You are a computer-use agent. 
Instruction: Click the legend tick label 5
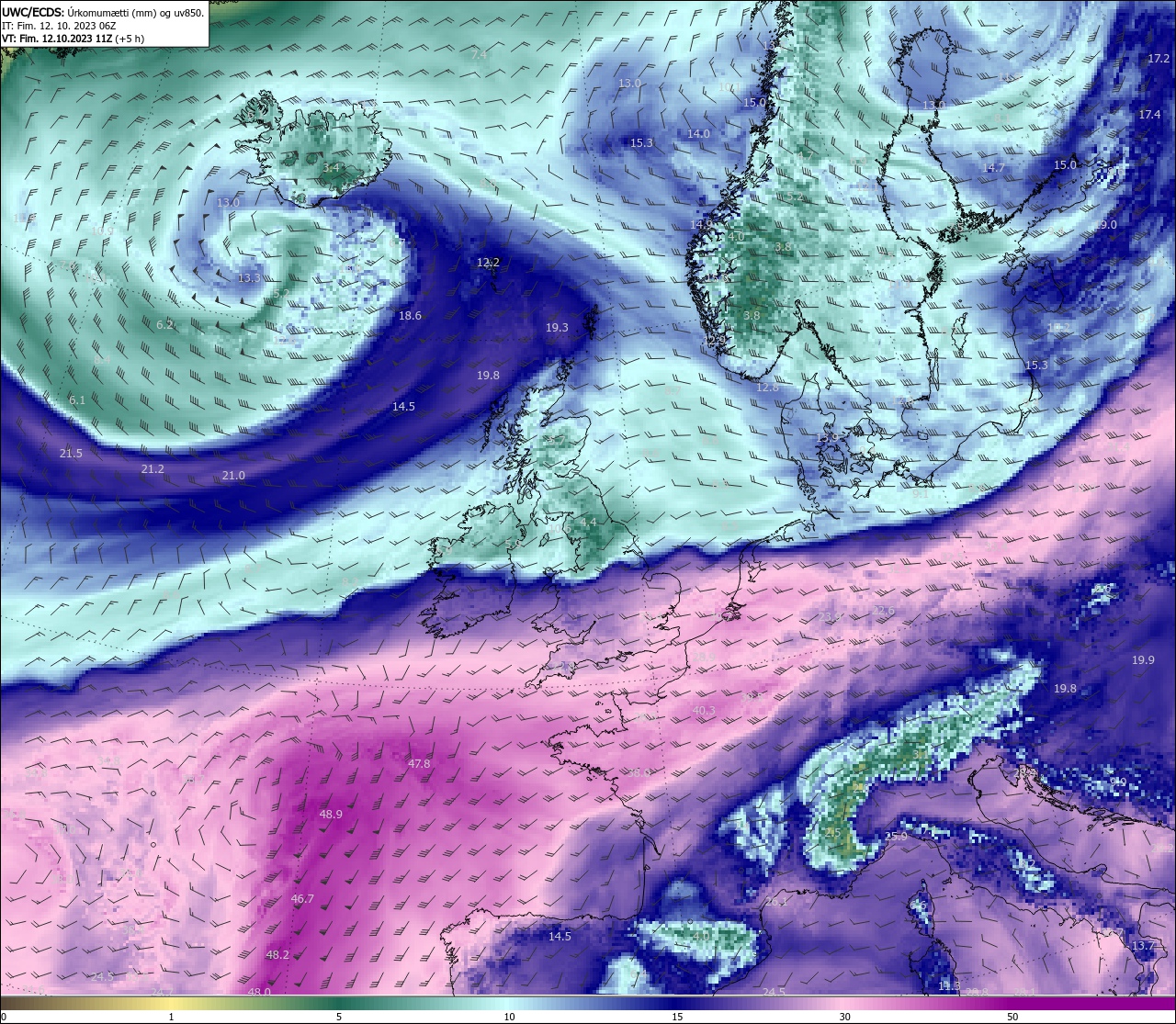339,1017
